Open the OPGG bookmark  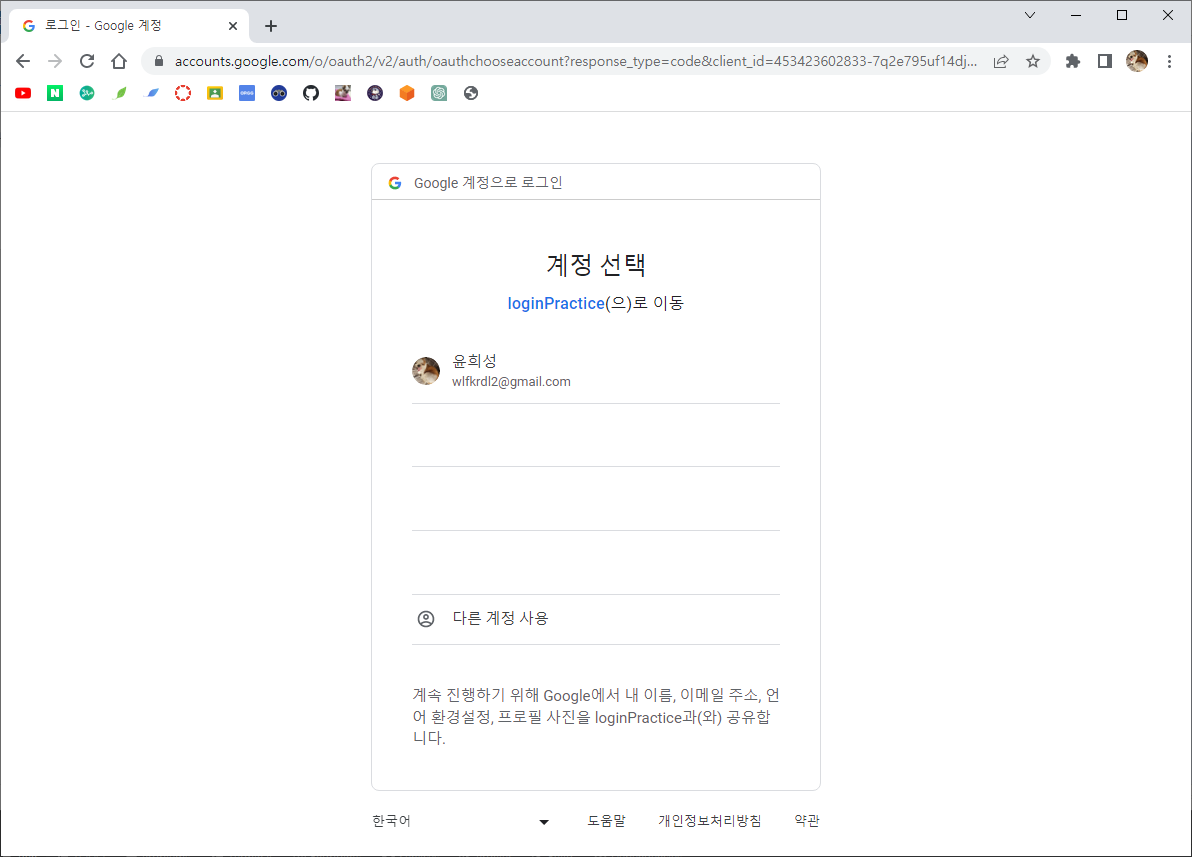point(247,93)
